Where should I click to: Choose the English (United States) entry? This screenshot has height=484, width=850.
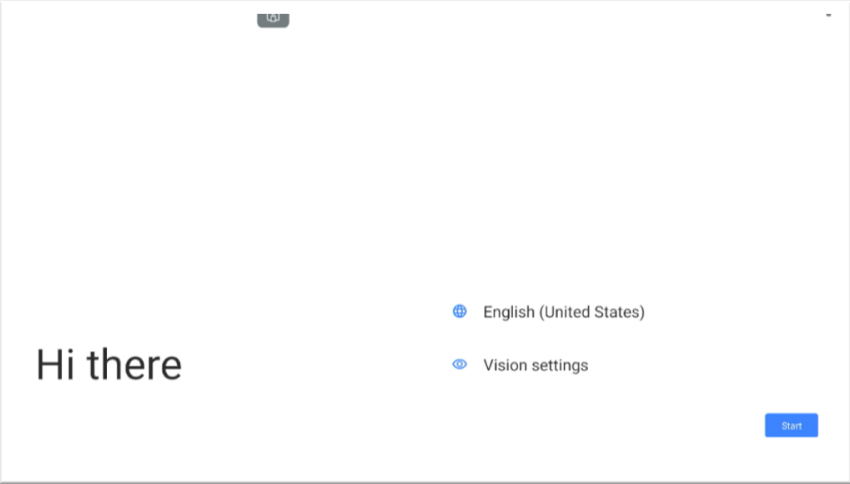[563, 312]
